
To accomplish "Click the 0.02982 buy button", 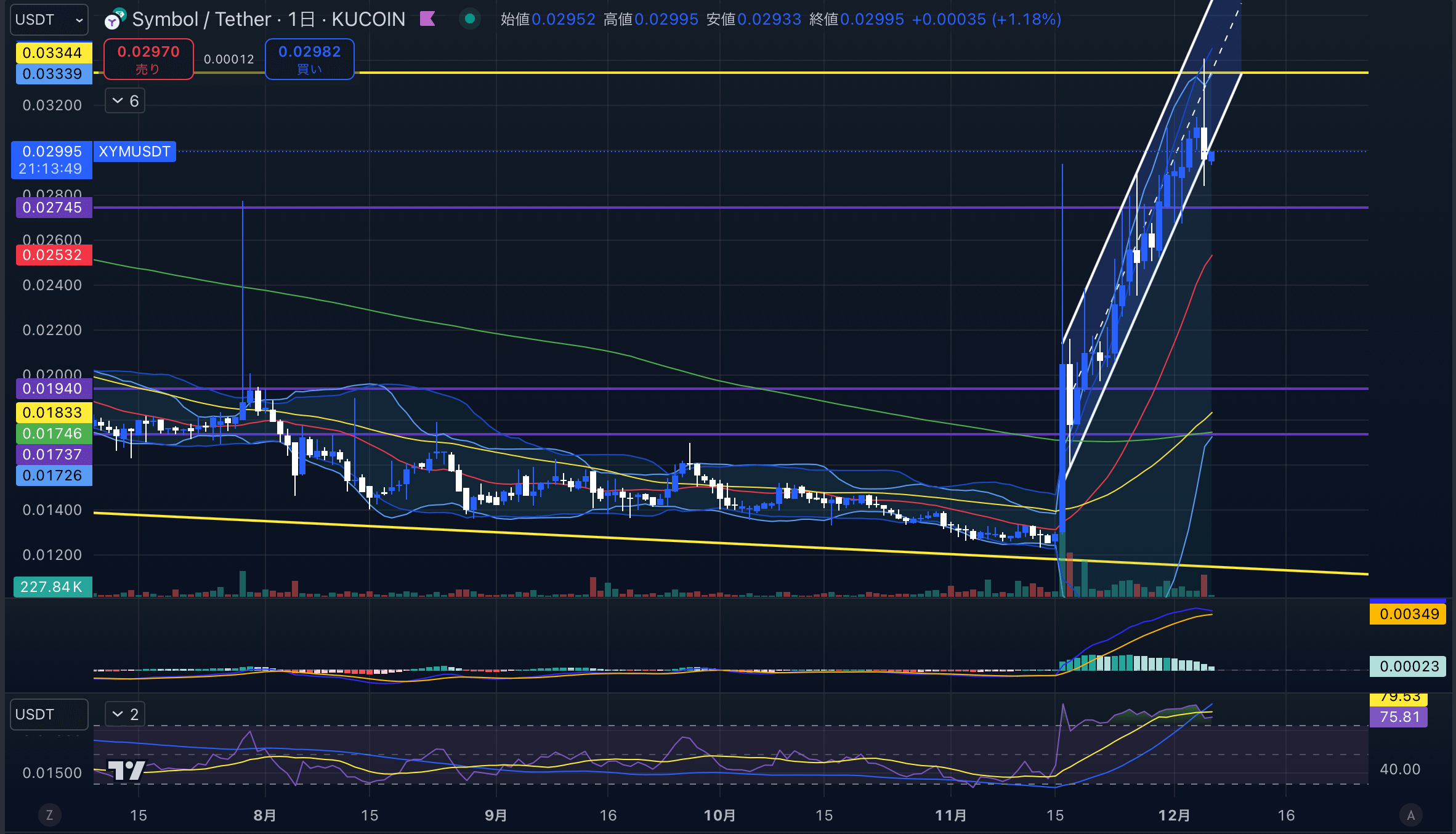I will click(309, 59).
